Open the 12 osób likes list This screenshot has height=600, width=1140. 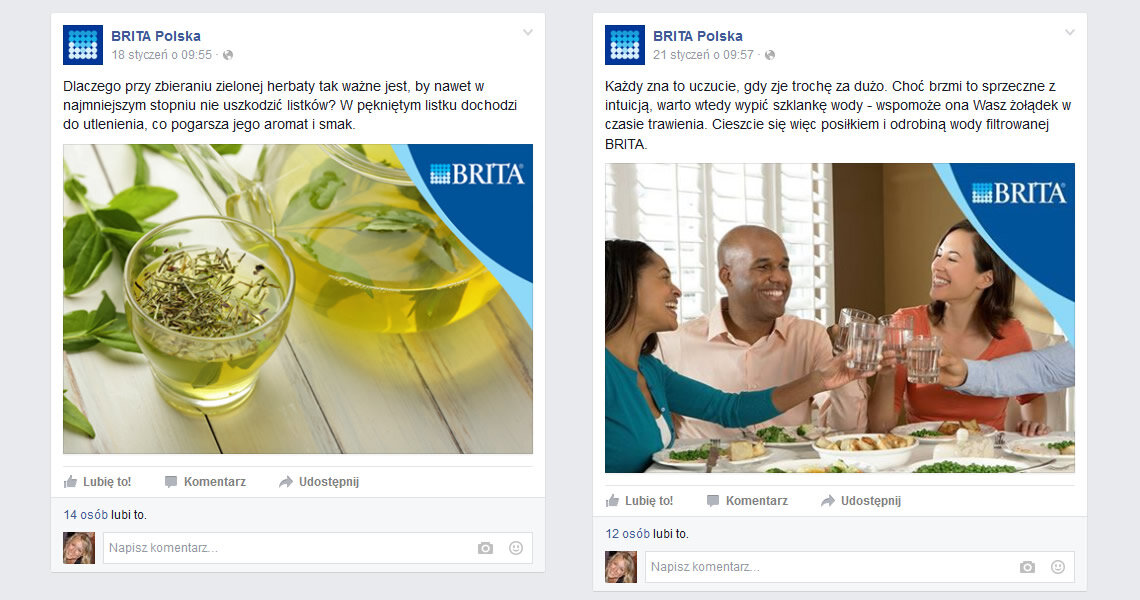click(627, 534)
